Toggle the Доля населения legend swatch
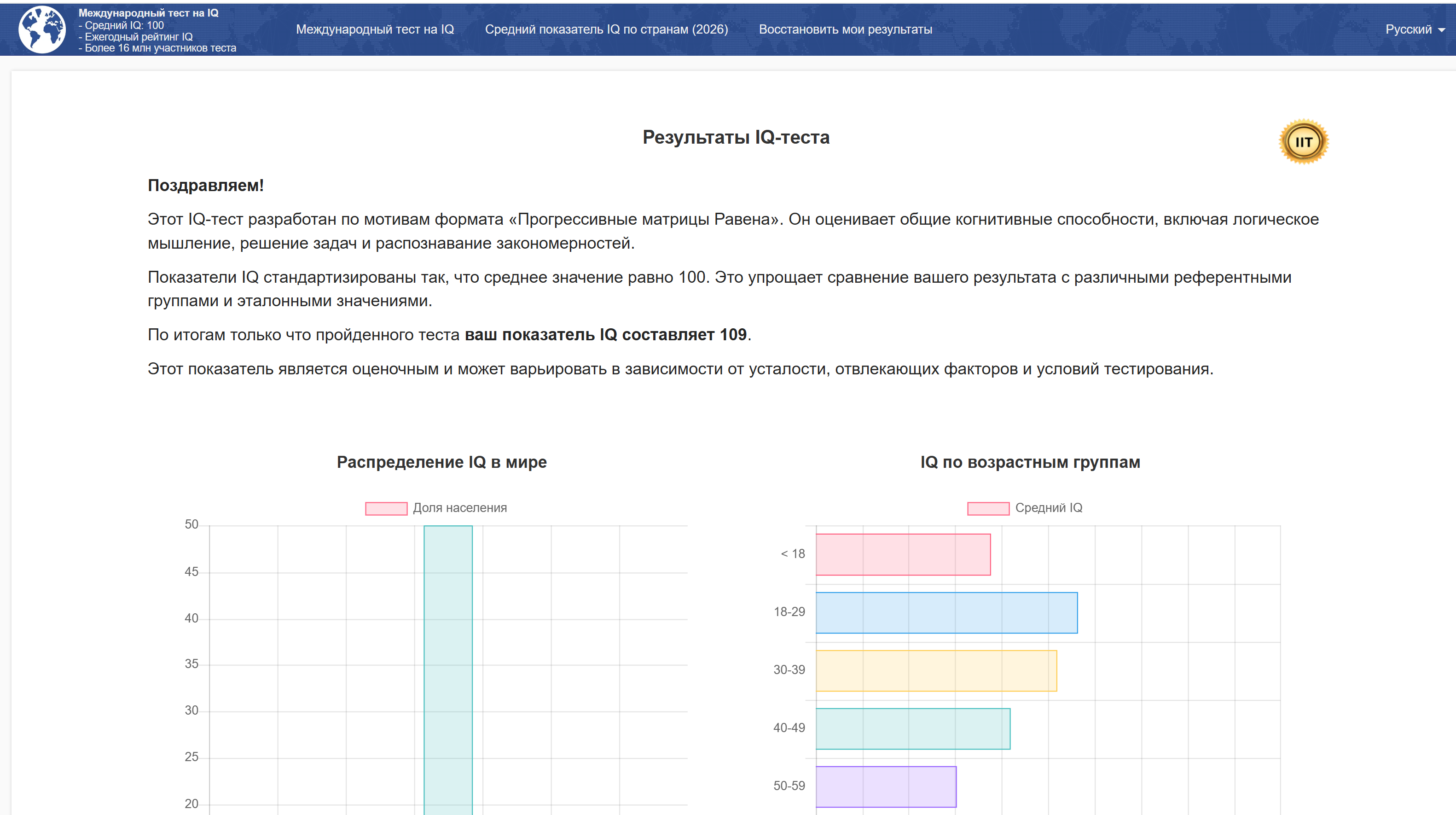The image size is (1456, 815). [x=386, y=508]
